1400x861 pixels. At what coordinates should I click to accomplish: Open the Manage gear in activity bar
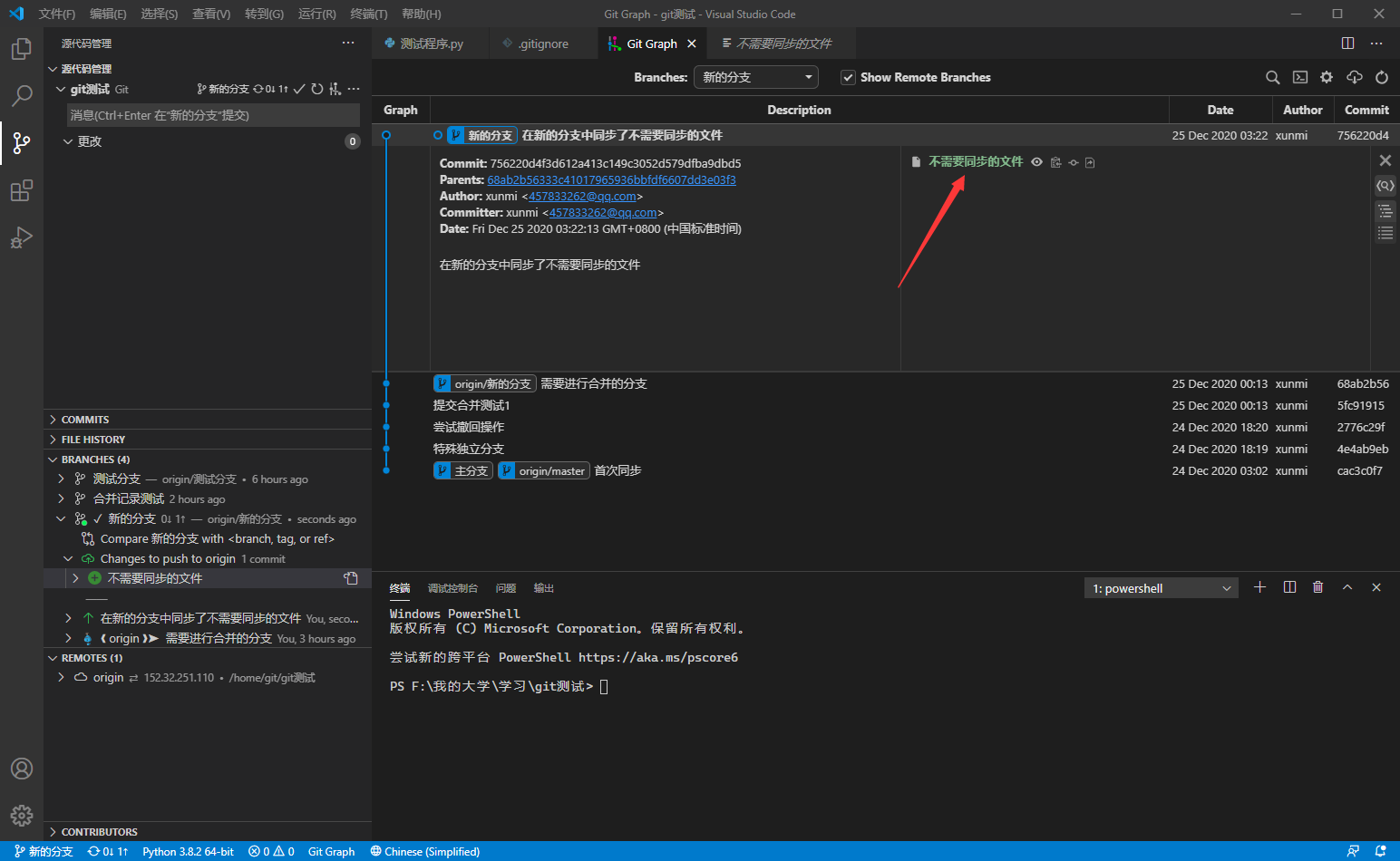(x=22, y=816)
